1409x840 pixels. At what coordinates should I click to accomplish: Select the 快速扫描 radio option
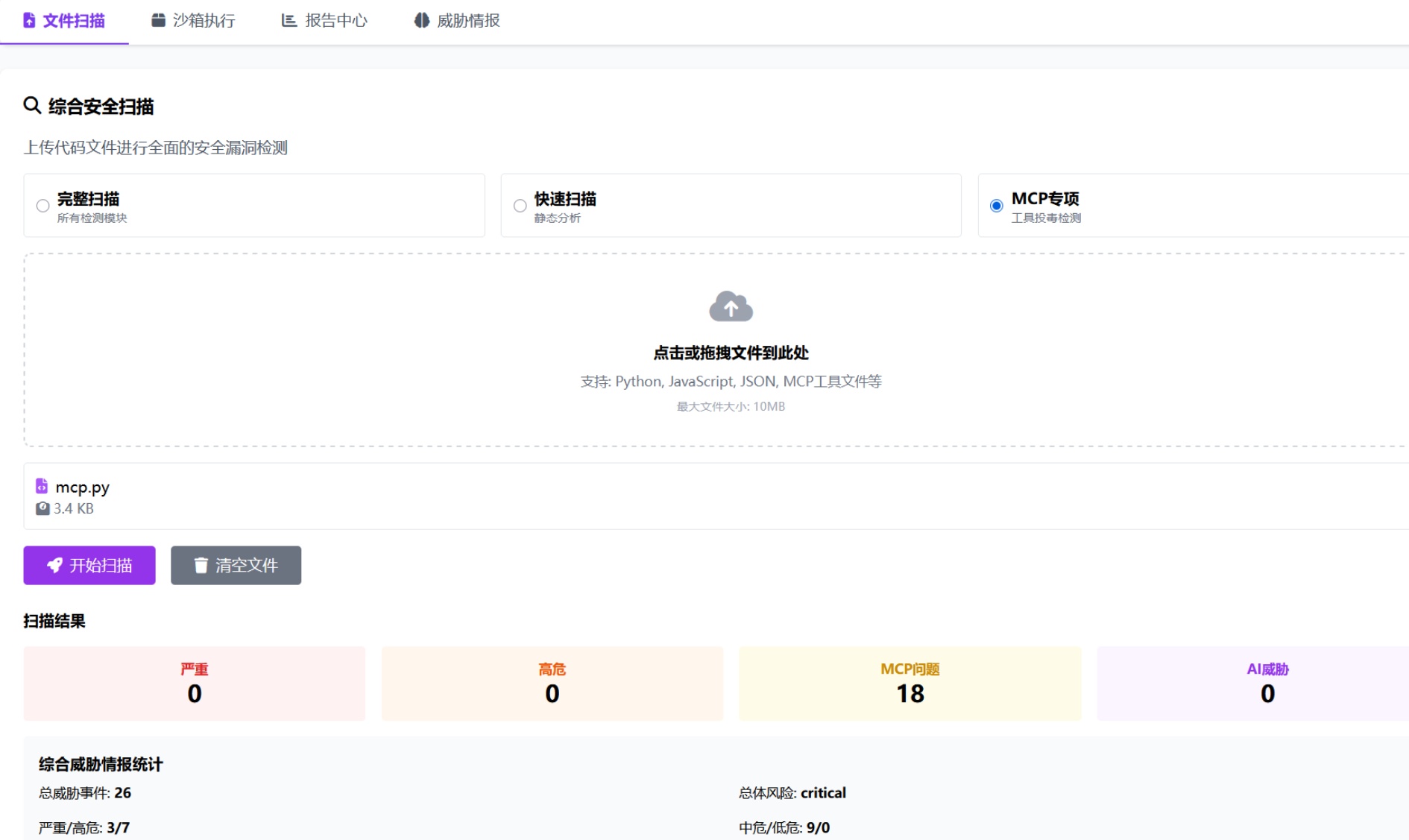click(520, 206)
